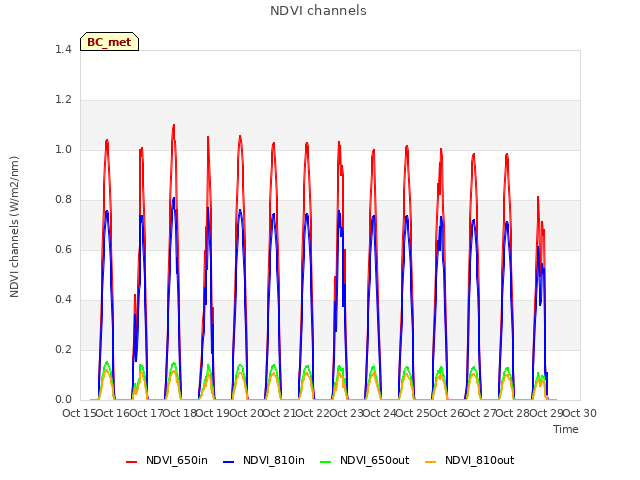This screenshot has height=480, width=640.
Task: Click the blue NDVI_810in legend swatch
Action: click(x=229, y=462)
